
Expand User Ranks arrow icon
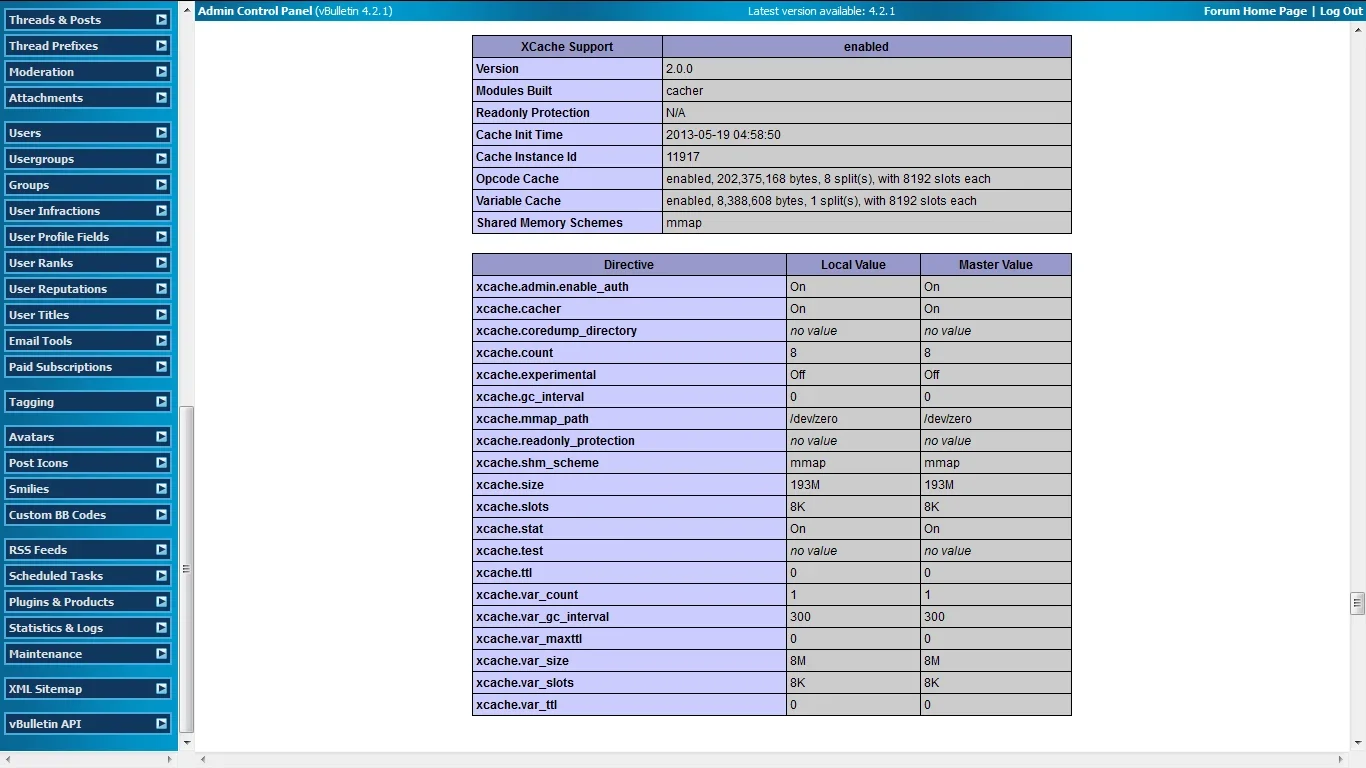161,263
